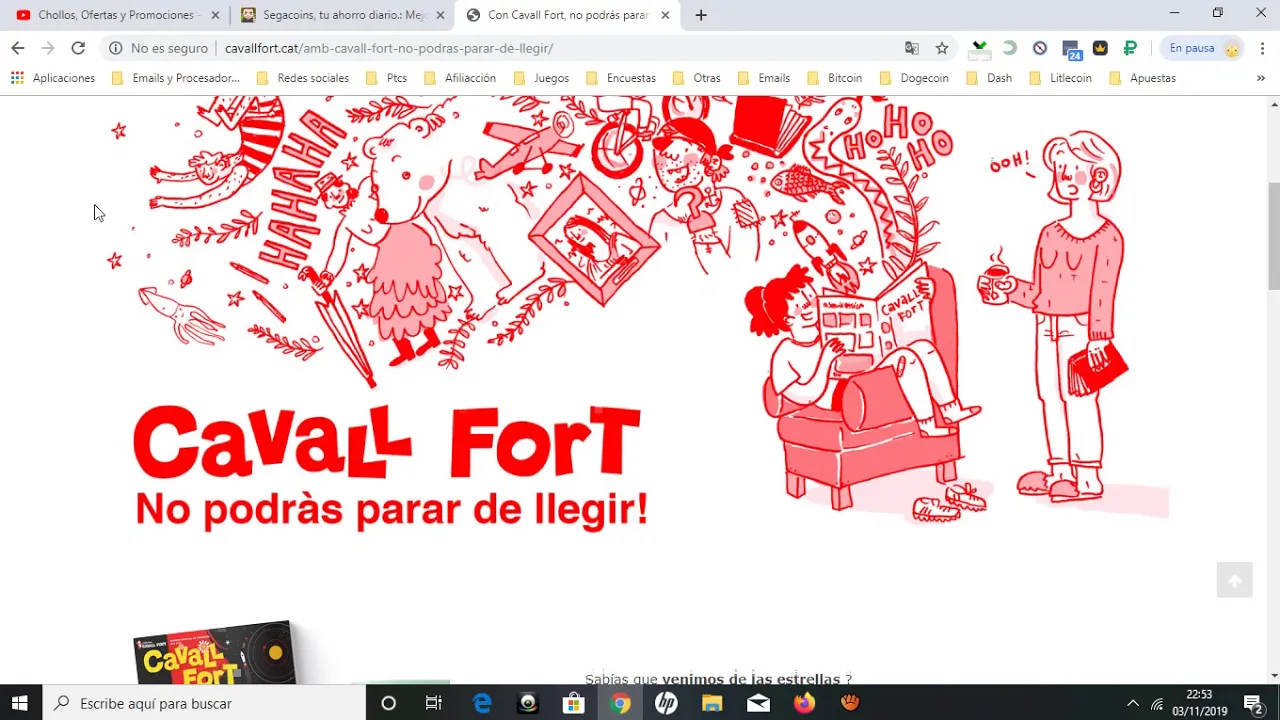This screenshot has height=720, width=1280.
Task: Open the Emails bookmark folder
Action: coord(763,78)
